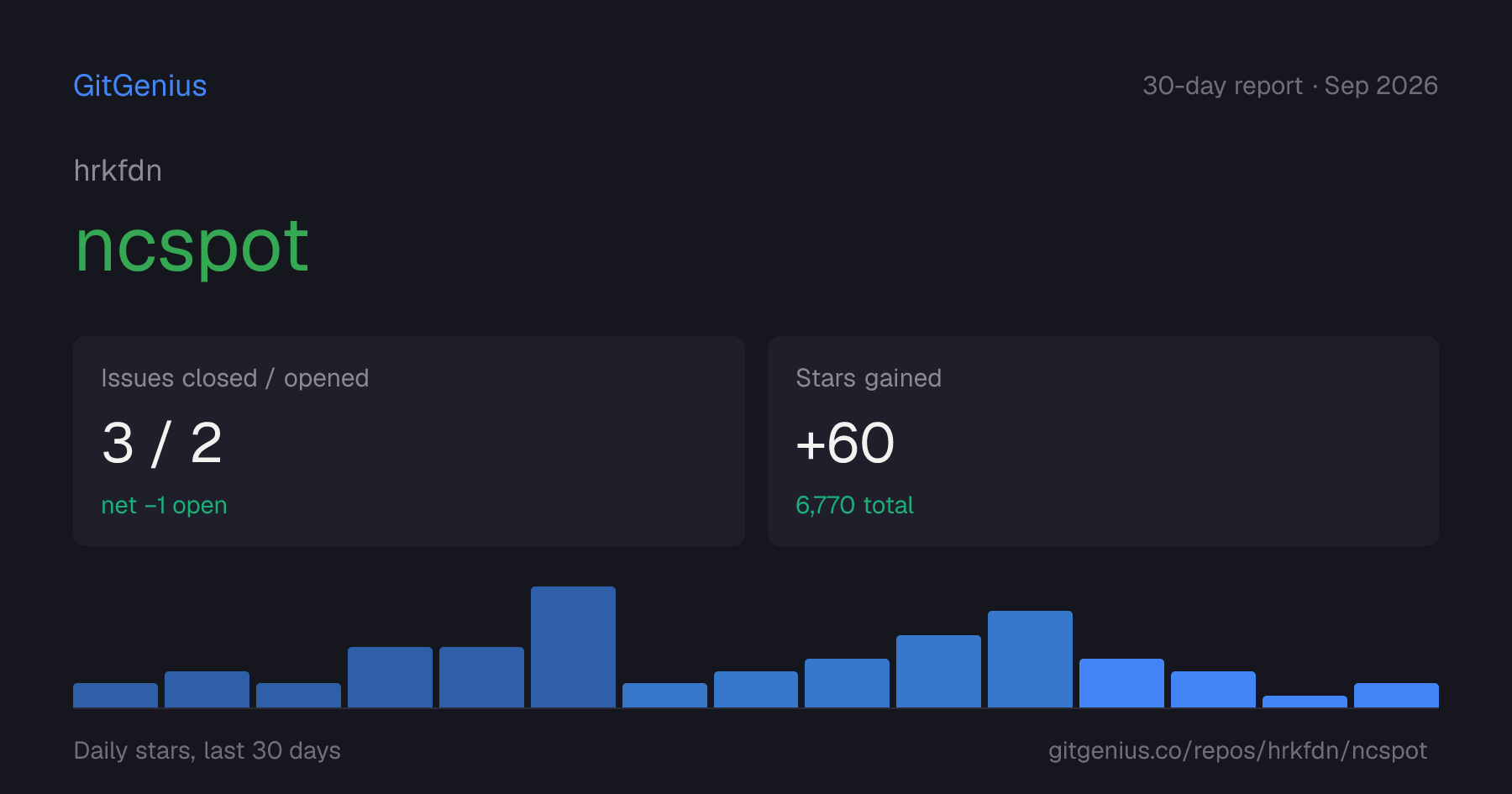Open the gitgenius.co/repos/hrkfdn/ncspot link

coord(1237,750)
